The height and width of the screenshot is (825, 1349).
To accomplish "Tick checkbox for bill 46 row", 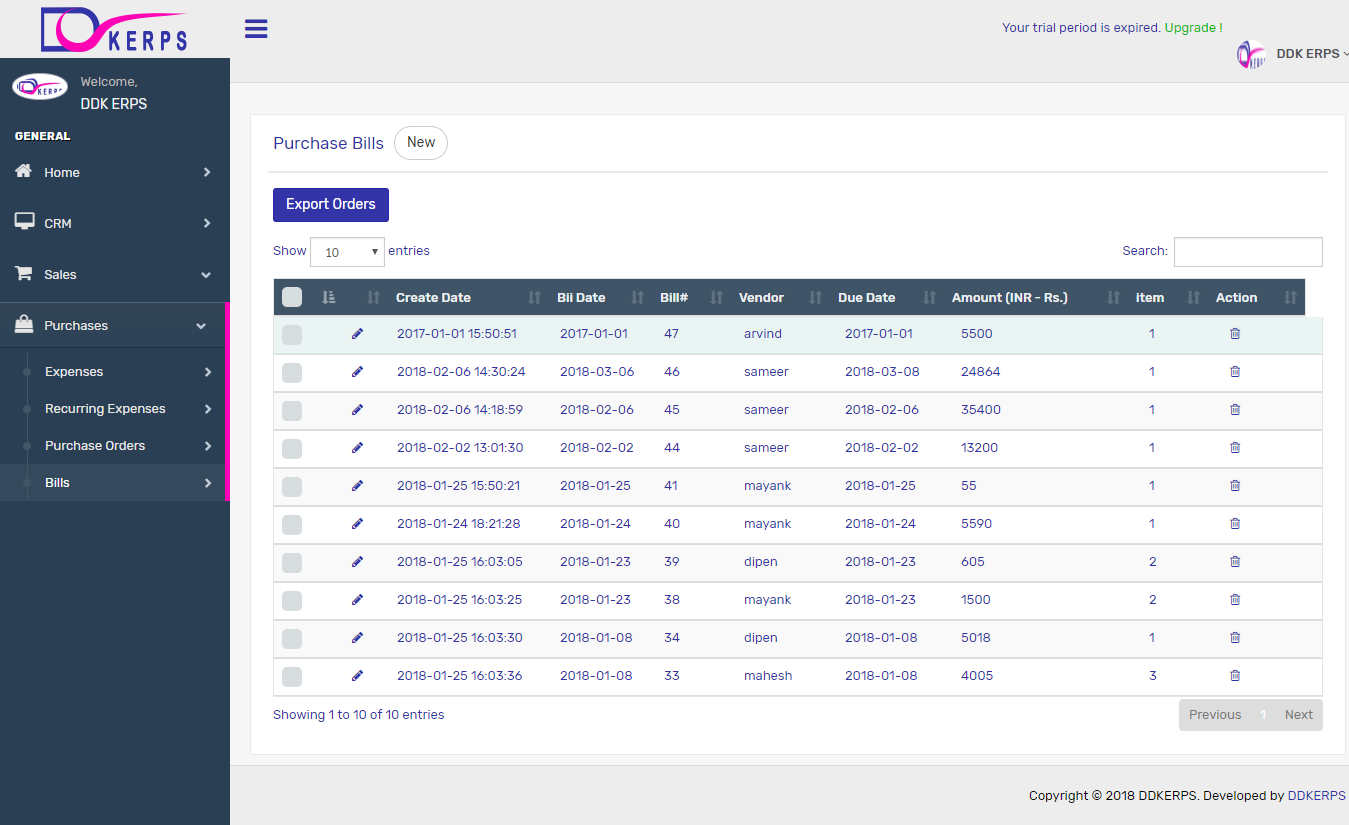I will (292, 373).
